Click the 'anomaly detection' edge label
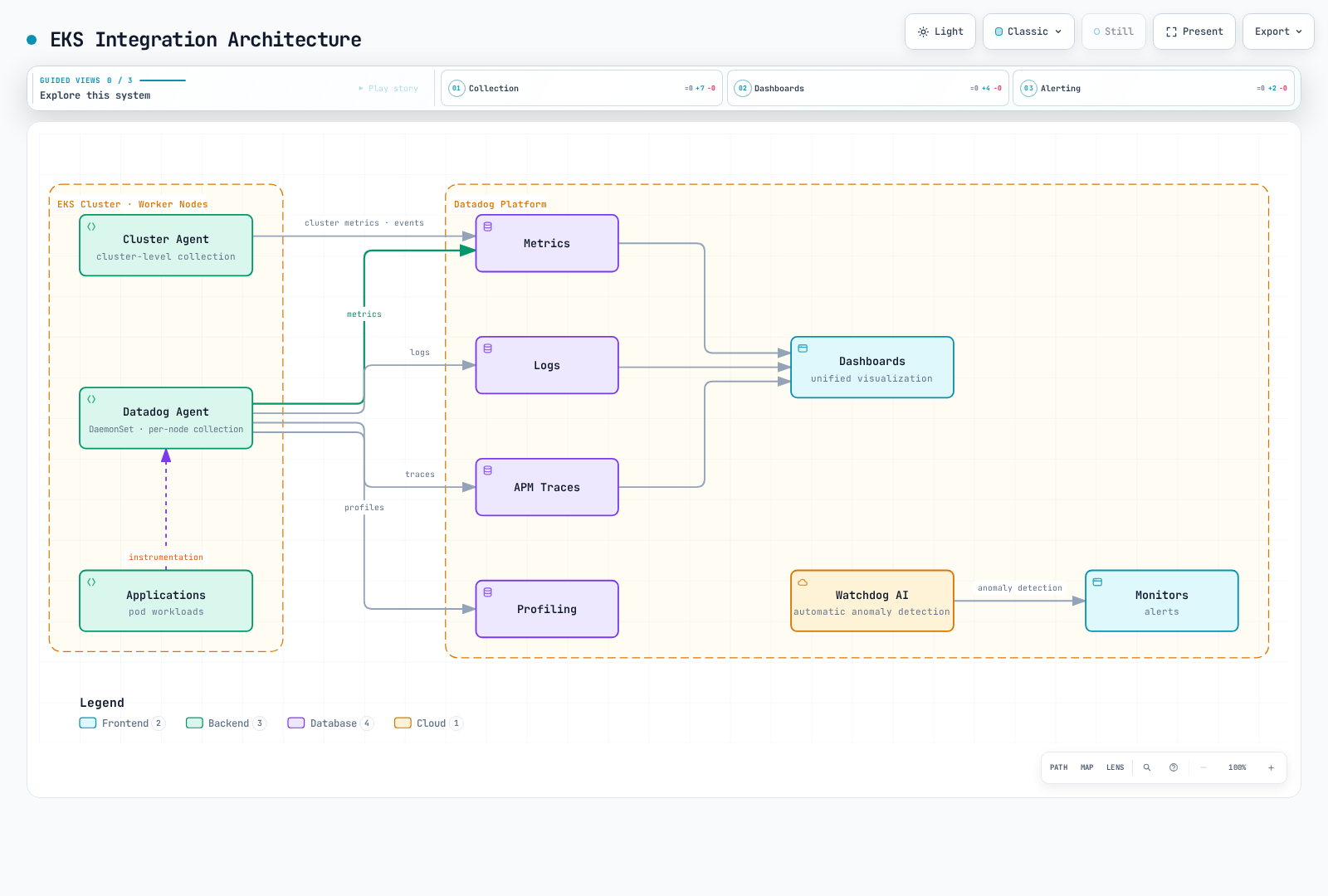Screen dimensions: 1328x896 (x=1020, y=588)
